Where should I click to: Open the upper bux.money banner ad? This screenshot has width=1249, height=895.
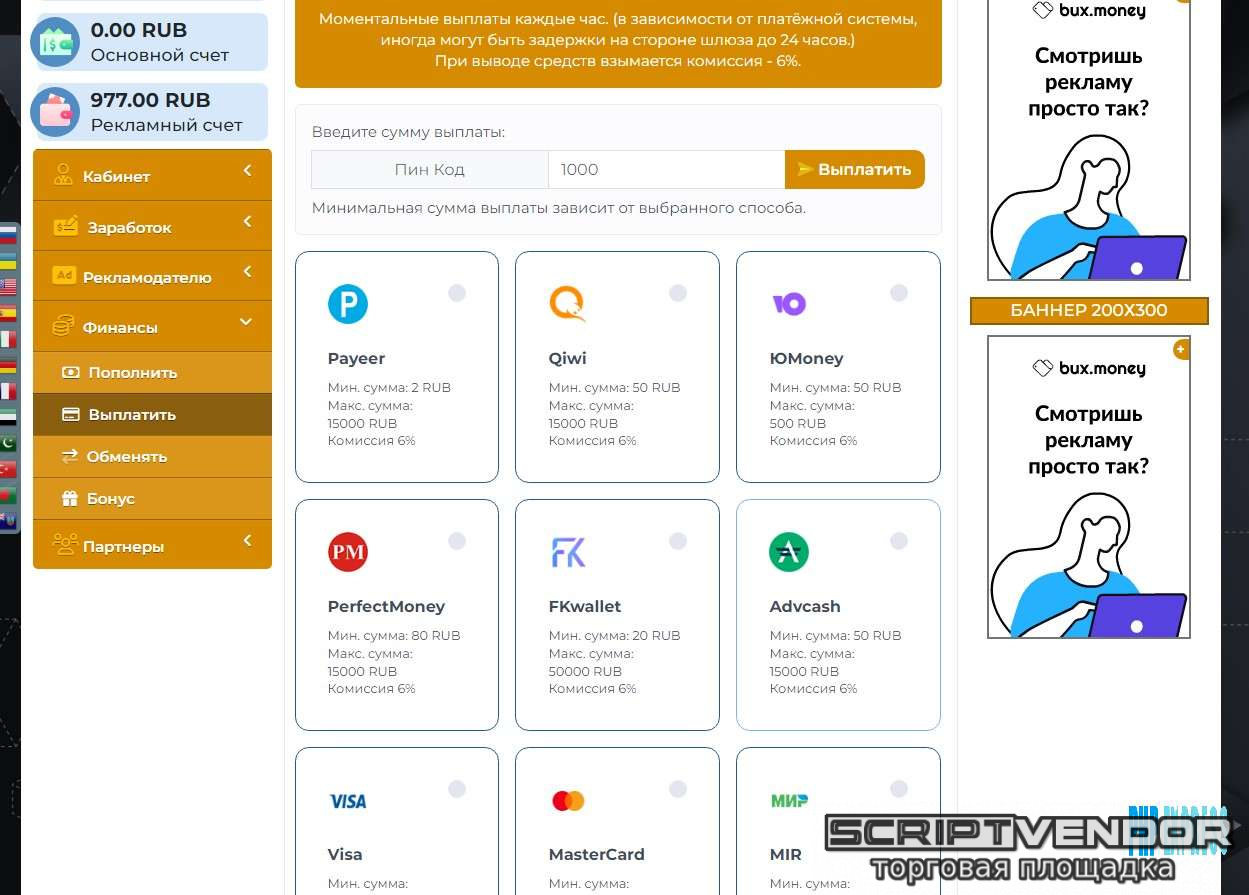[x=1089, y=139]
